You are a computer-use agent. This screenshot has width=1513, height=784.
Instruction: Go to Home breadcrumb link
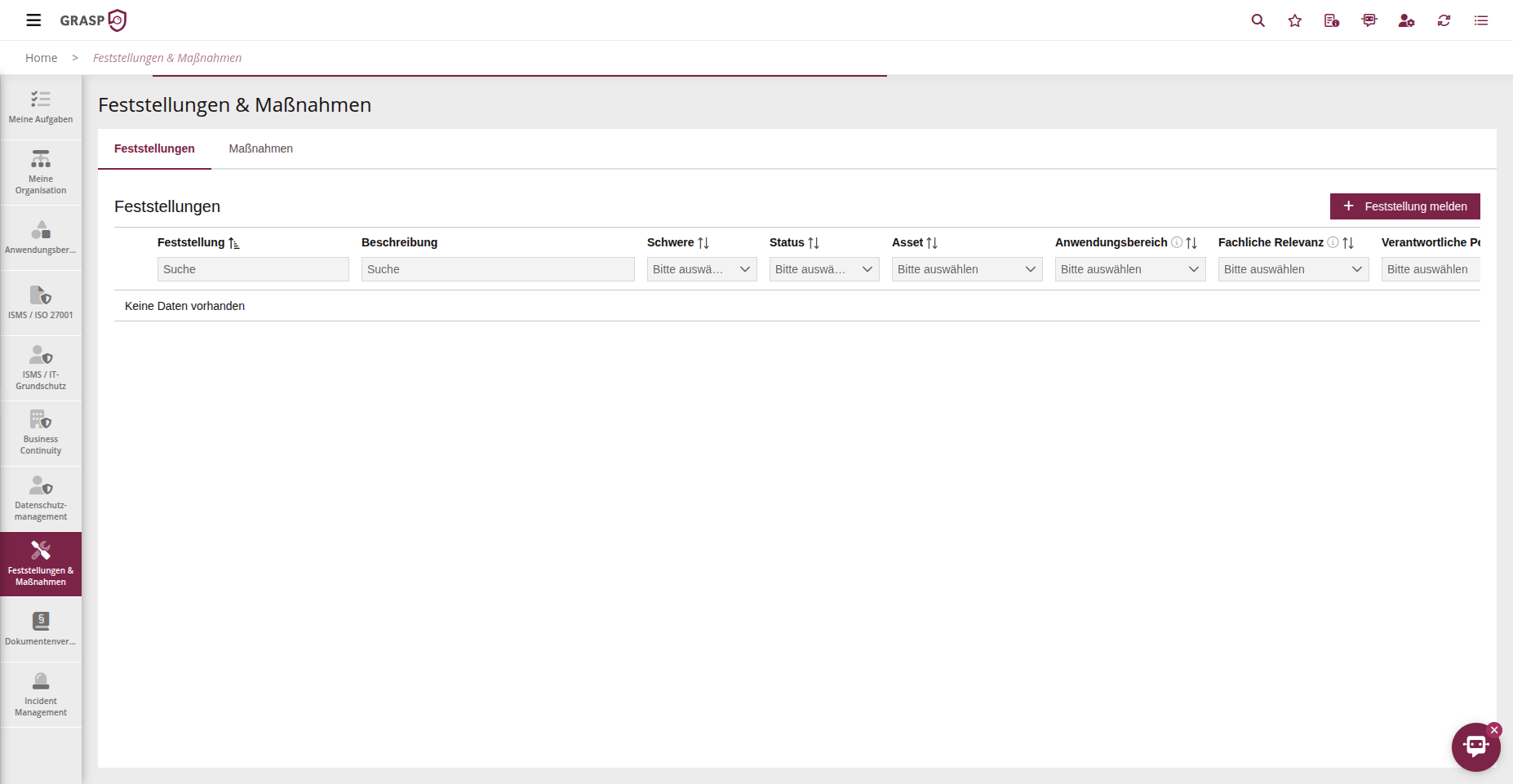(41, 58)
